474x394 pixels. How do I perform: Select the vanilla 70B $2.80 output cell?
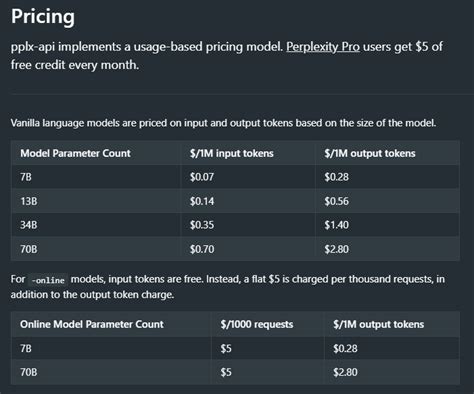(x=337, y=249)
